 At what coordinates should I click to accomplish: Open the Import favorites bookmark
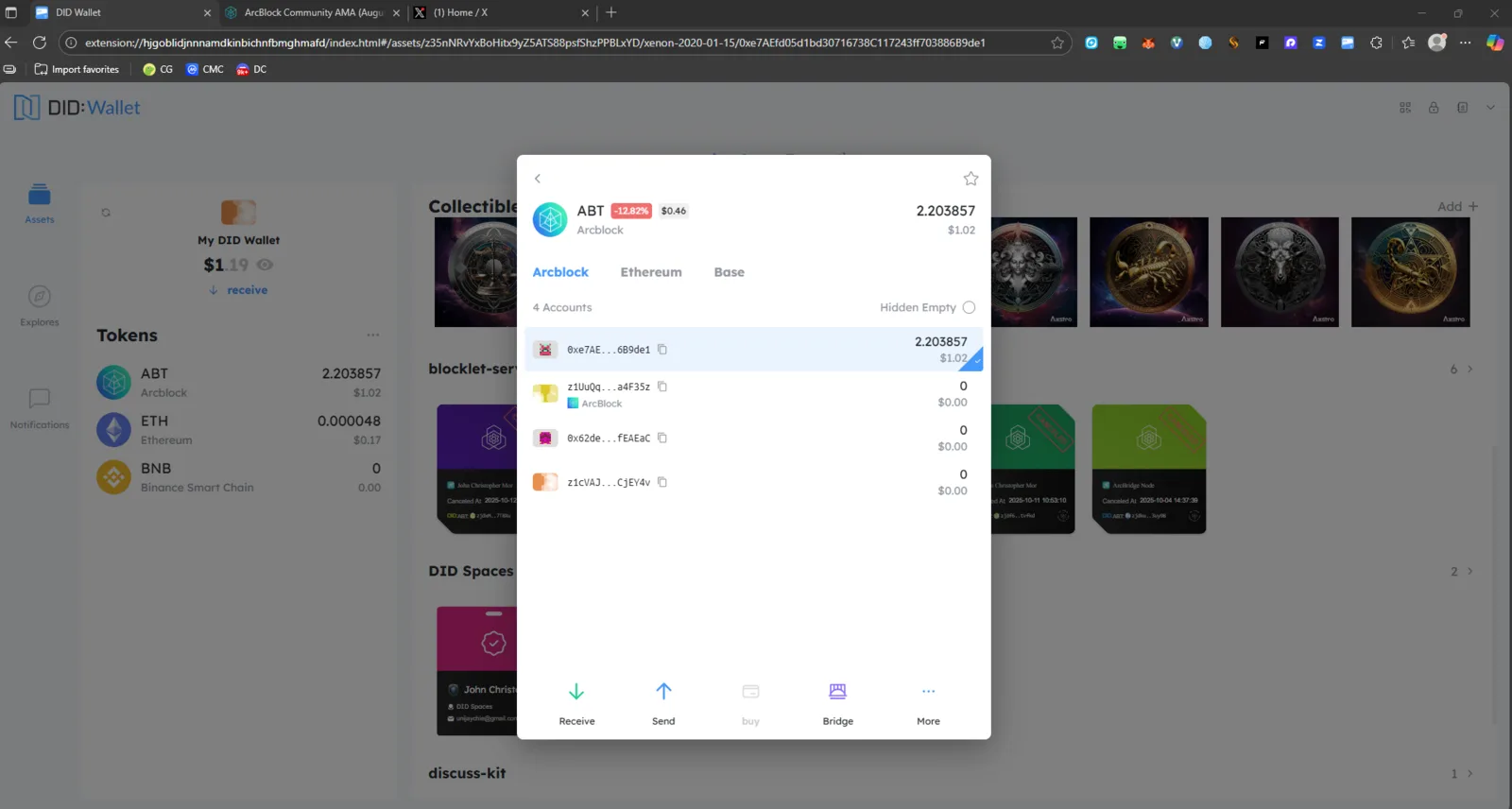coord(77,69)
